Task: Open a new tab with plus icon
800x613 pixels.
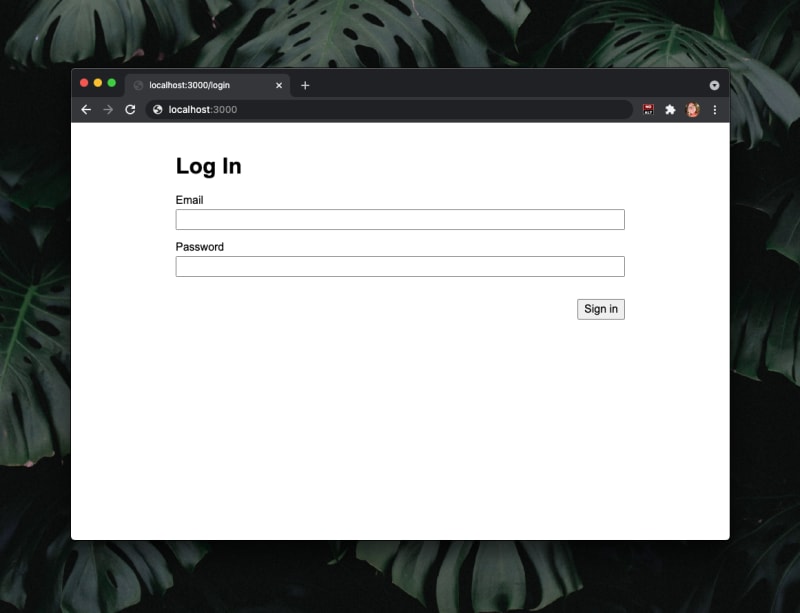Action: (x=305, y=85)
